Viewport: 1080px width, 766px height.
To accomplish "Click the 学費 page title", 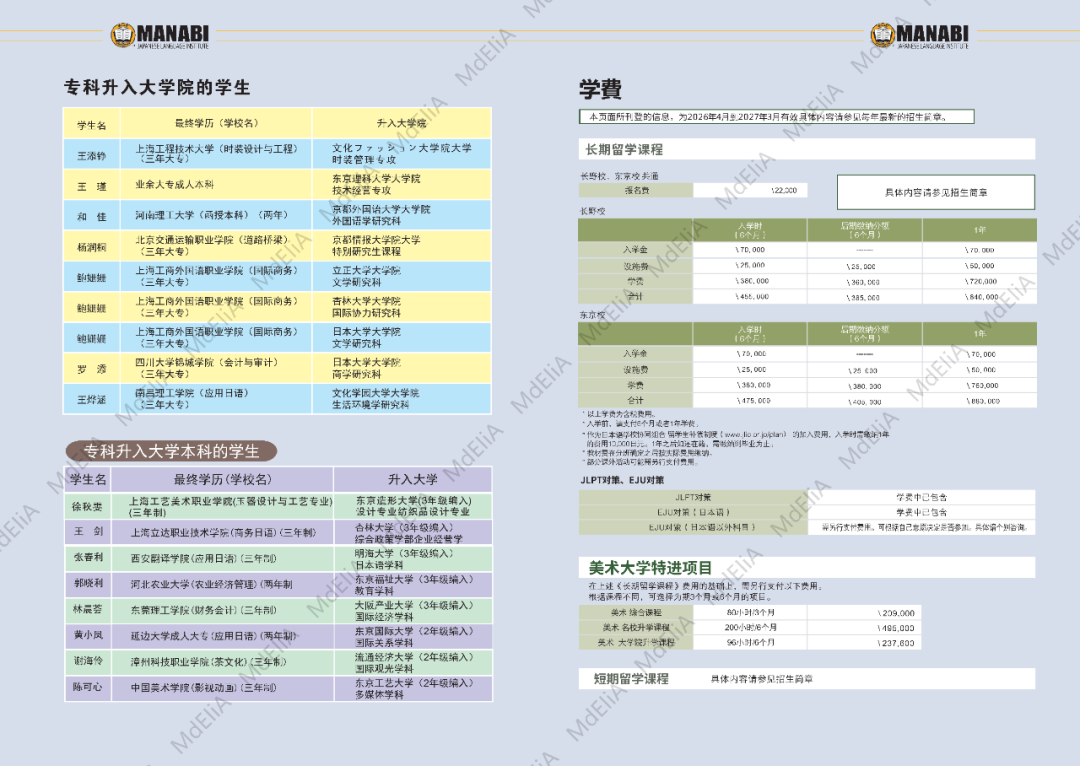I will pos(600,90).
